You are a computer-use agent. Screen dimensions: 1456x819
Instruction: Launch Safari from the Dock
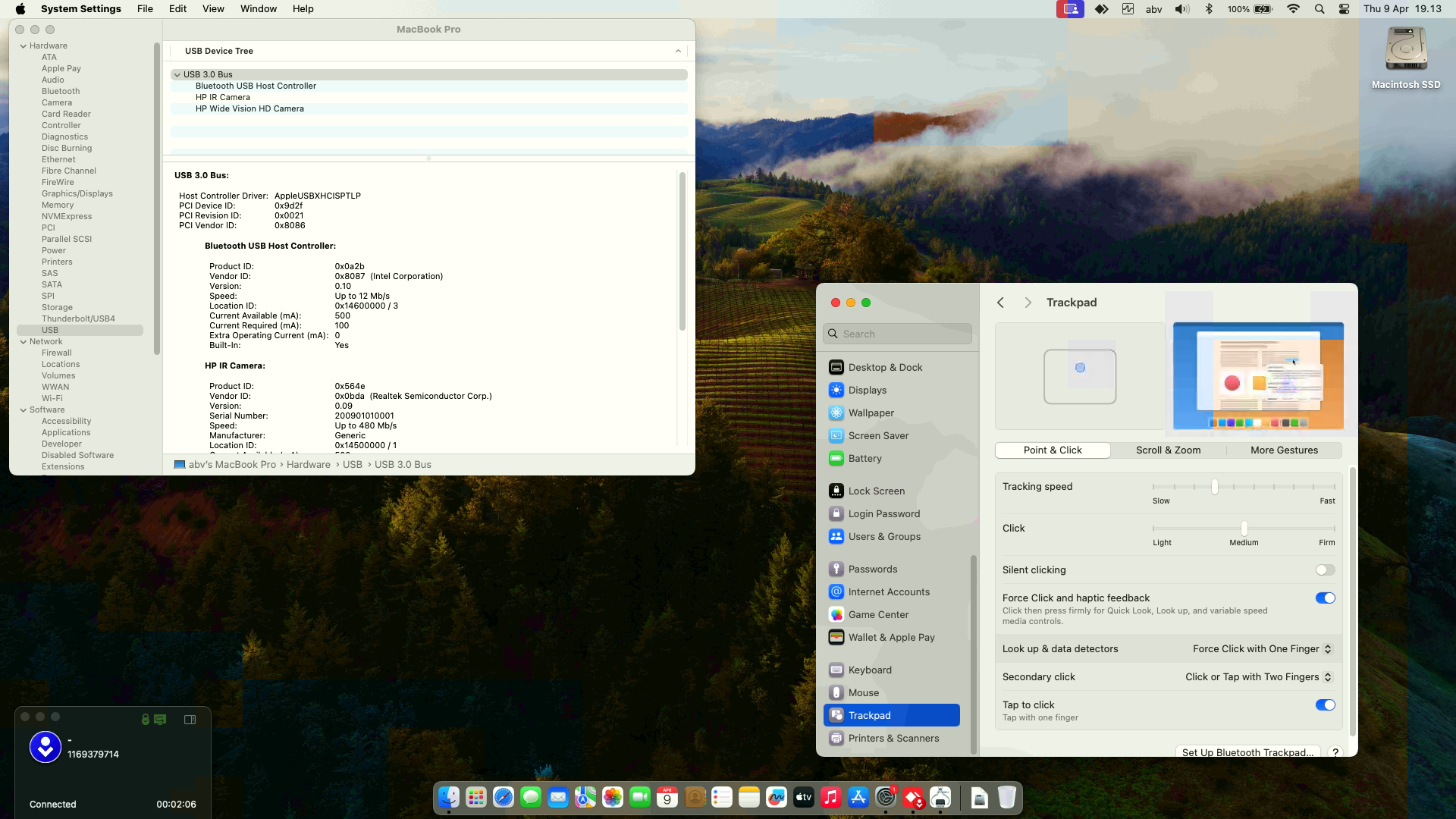(x=504, y=797)
